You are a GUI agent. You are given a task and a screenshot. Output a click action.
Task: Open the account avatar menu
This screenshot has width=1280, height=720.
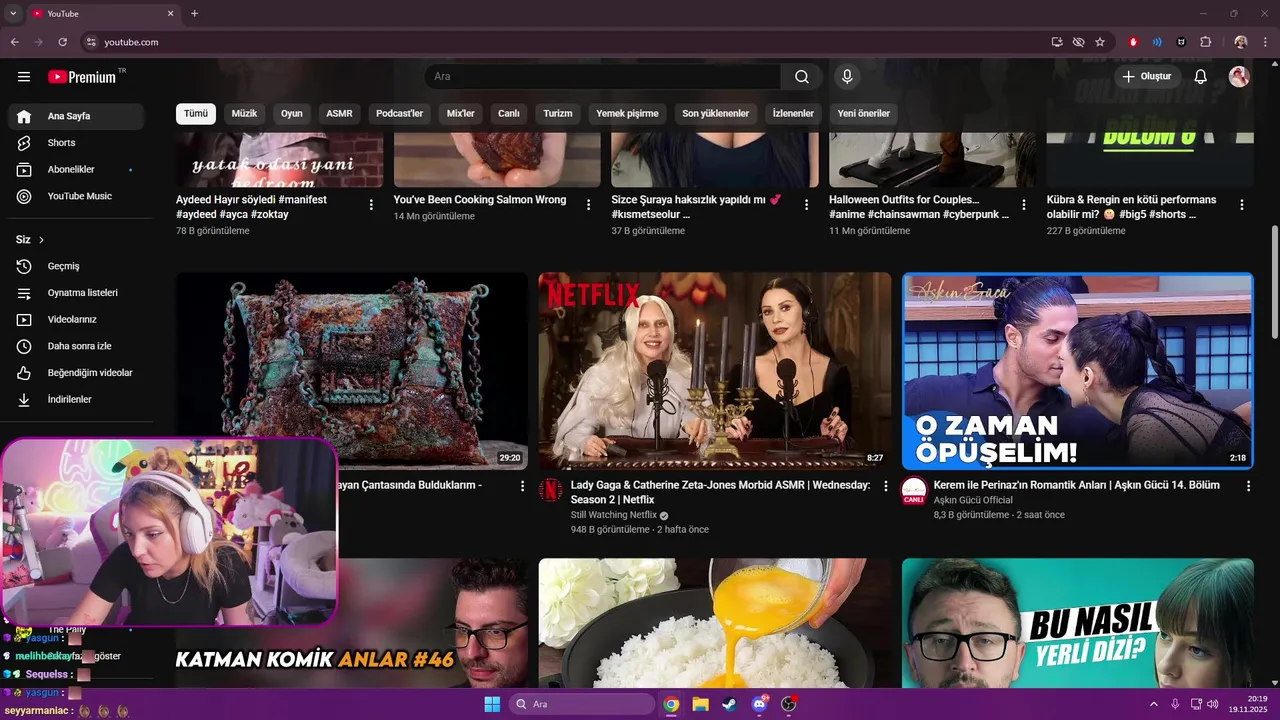point(1239,77)
